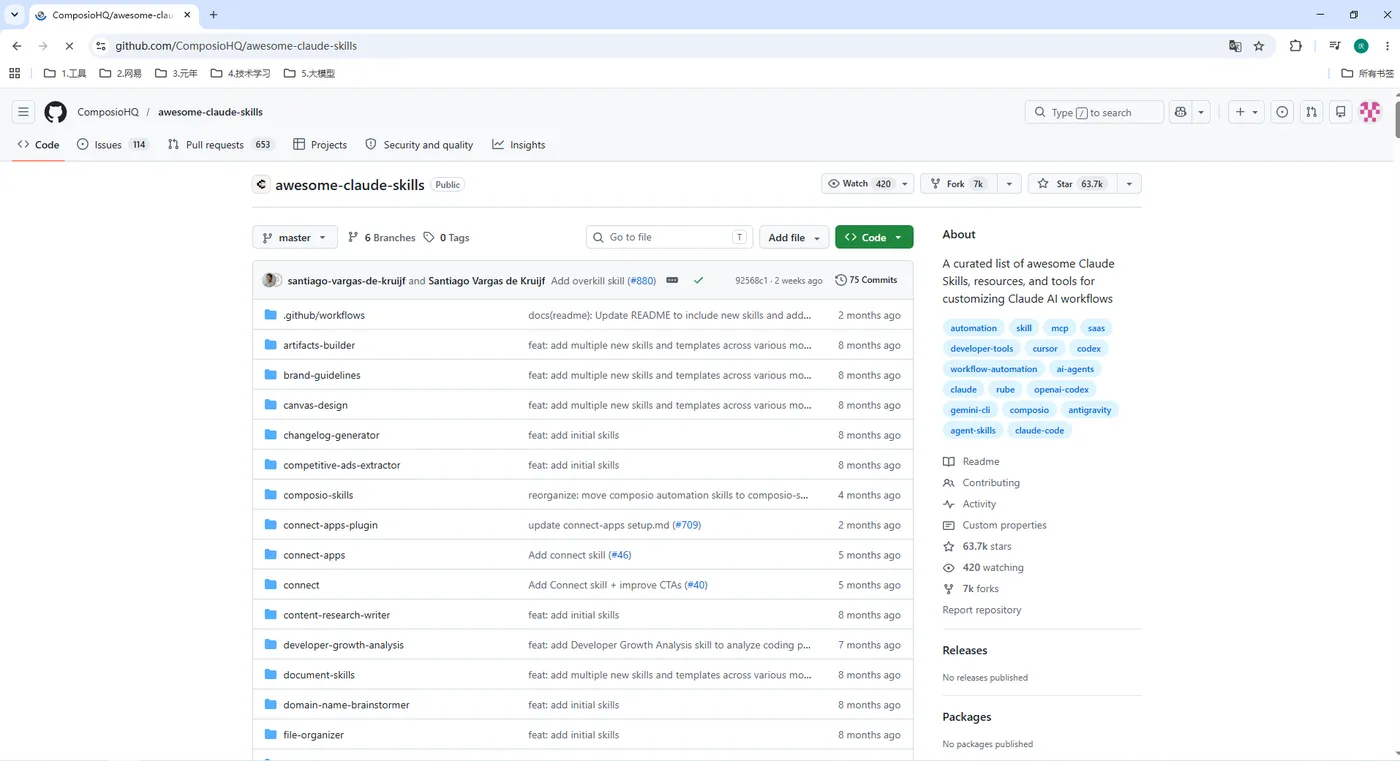The width and height of the screenshot is (1400, 761).
Task: Open your issues icon beside the create-new button
Action: (1282, 112)
